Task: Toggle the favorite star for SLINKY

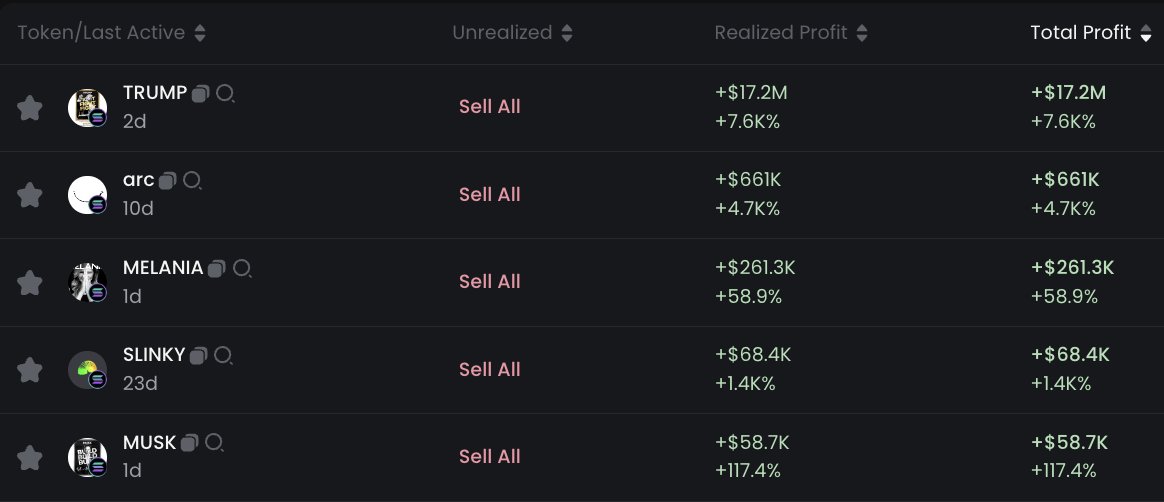Action: (x=30, y=370)
